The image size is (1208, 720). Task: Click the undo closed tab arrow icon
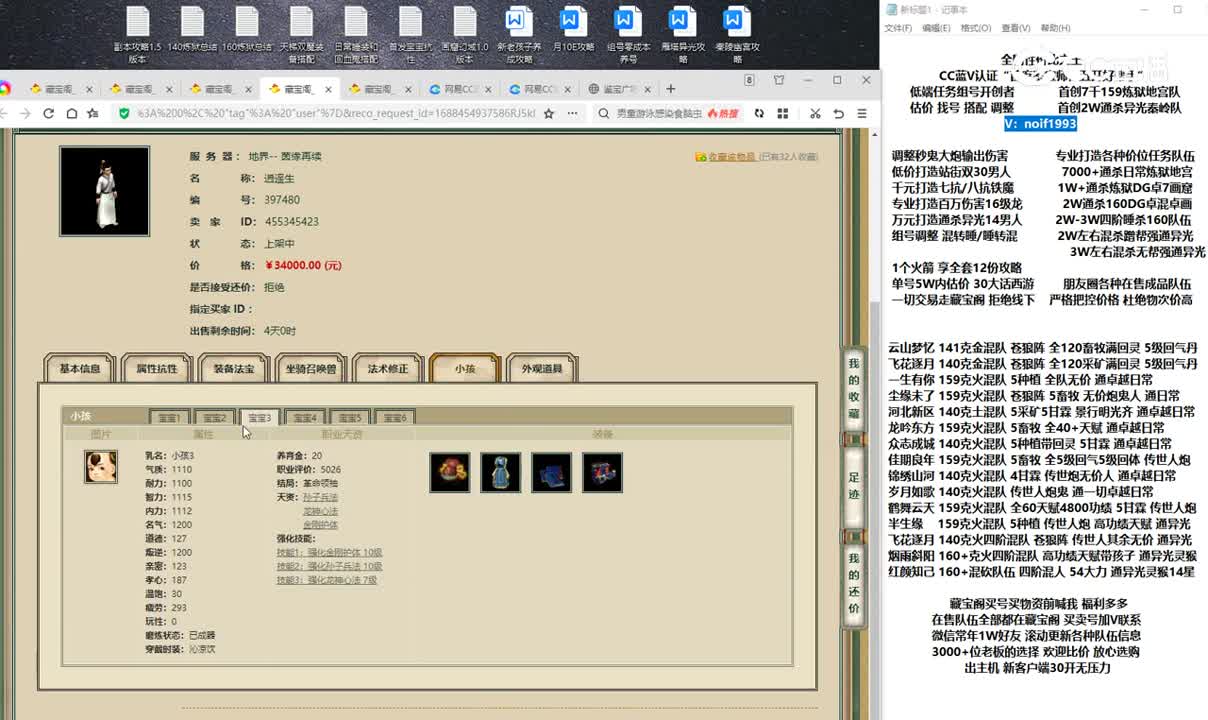click(838, 114)
